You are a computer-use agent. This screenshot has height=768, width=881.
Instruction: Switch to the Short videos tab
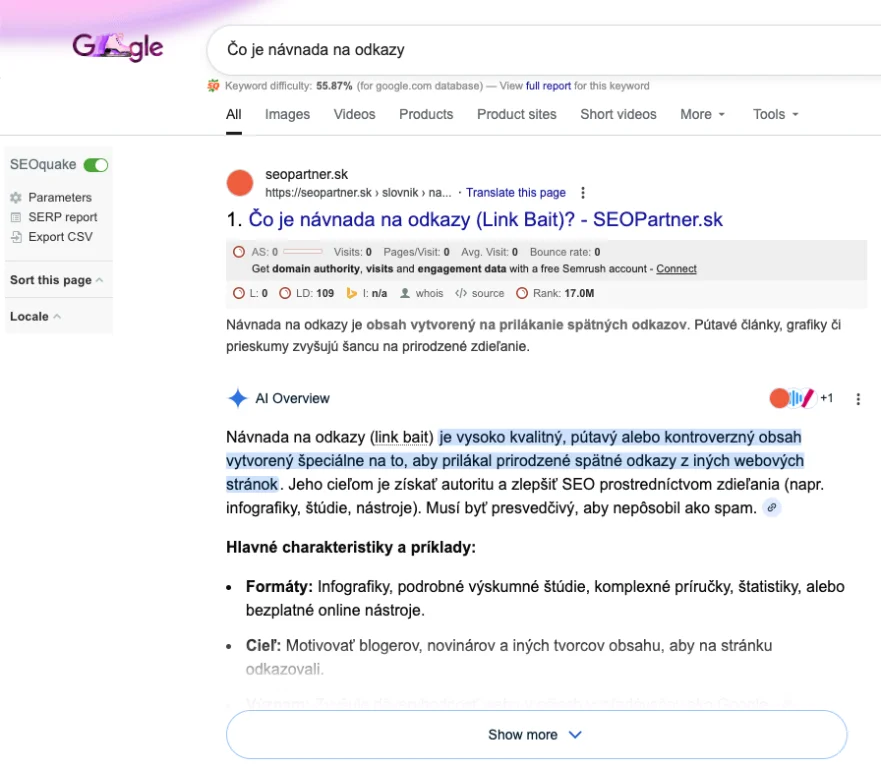click(x=618, y=114)
